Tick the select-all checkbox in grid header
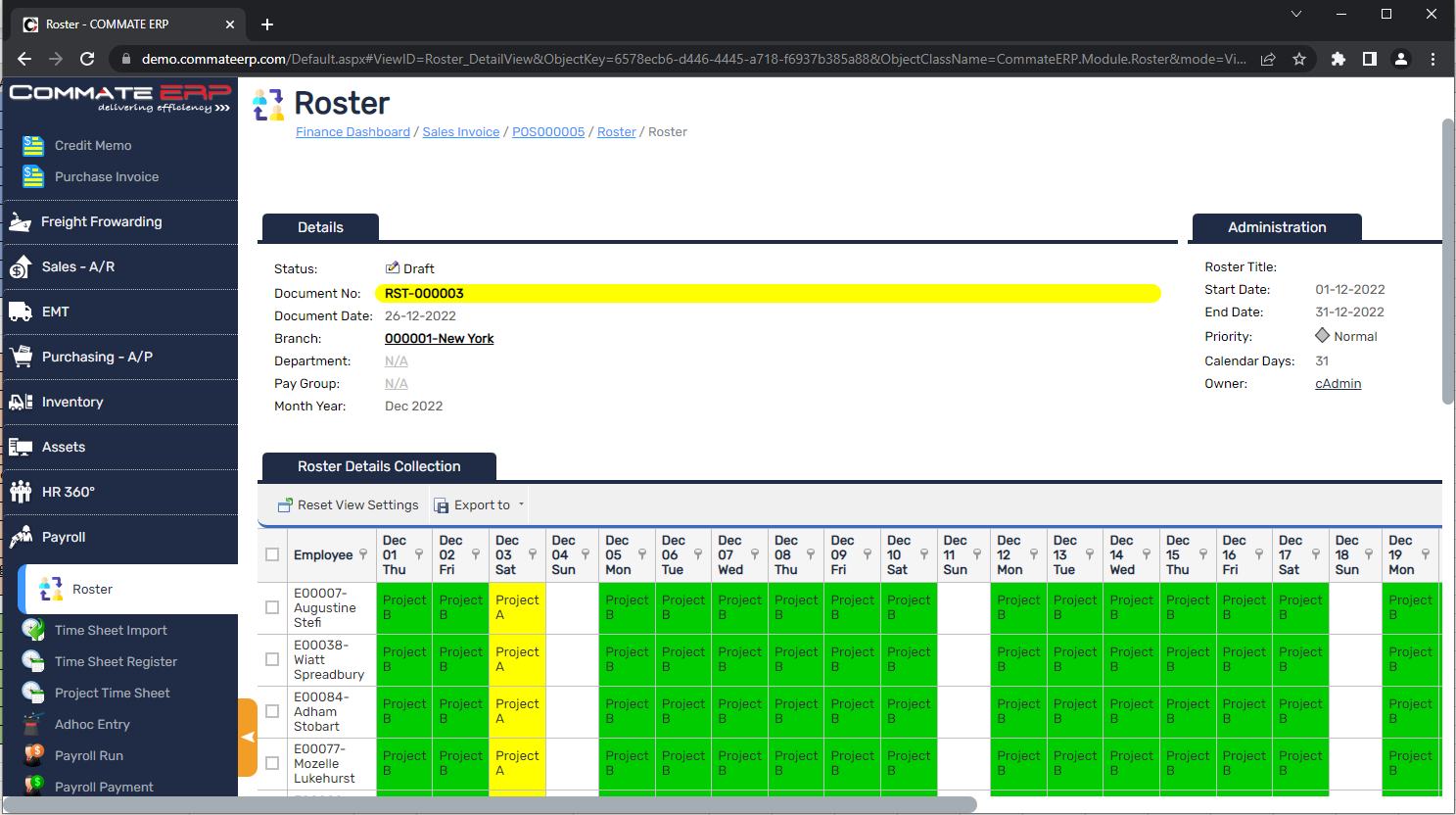 (272, 554)
